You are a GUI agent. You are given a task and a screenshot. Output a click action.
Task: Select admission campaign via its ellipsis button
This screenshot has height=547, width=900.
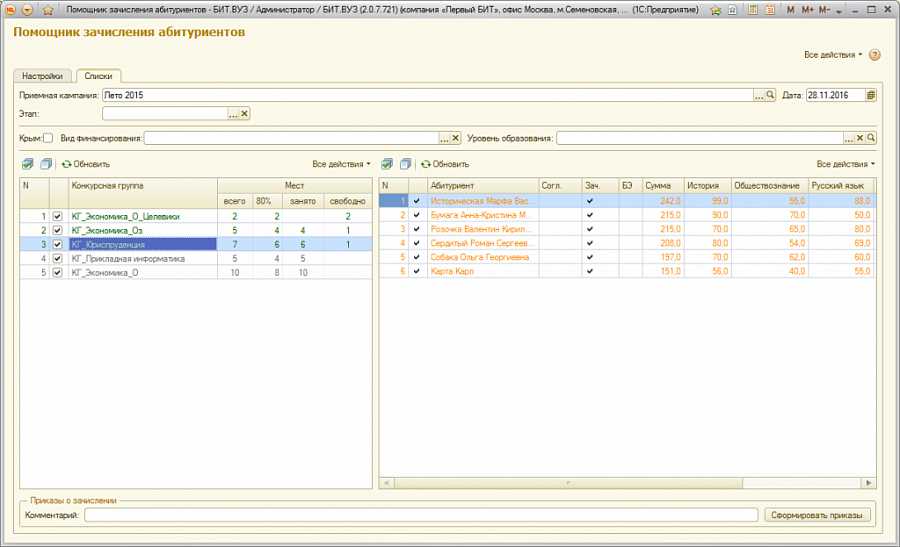[759, 95]
